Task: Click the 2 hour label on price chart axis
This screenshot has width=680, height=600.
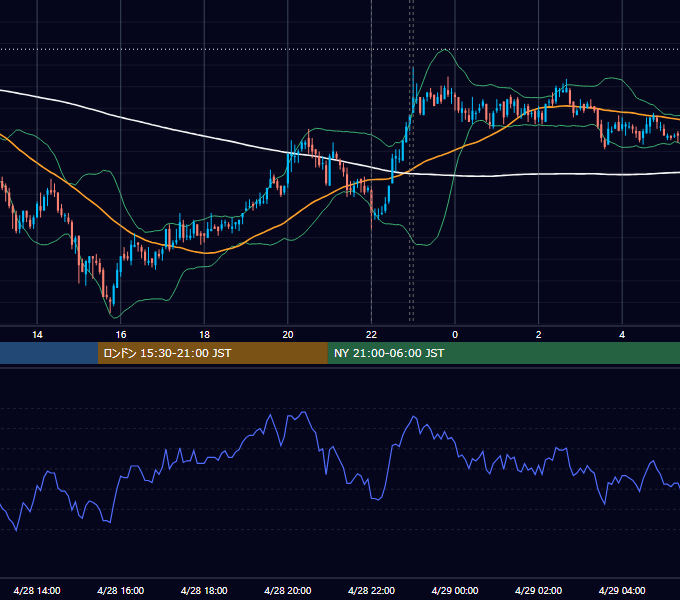Action: click(x=539, y=335)
